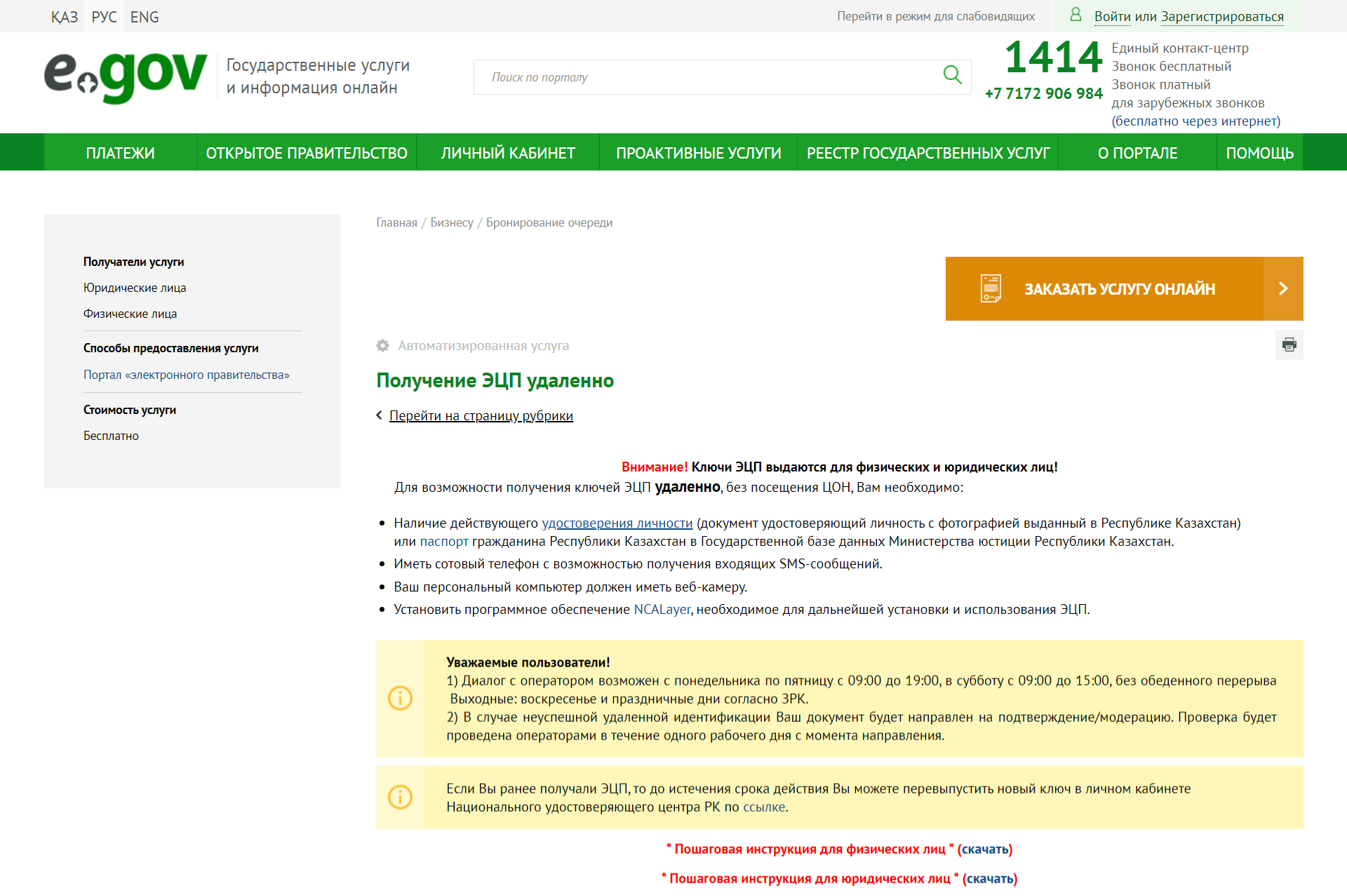Switch language to ҚАЗ

pos(65,17)
